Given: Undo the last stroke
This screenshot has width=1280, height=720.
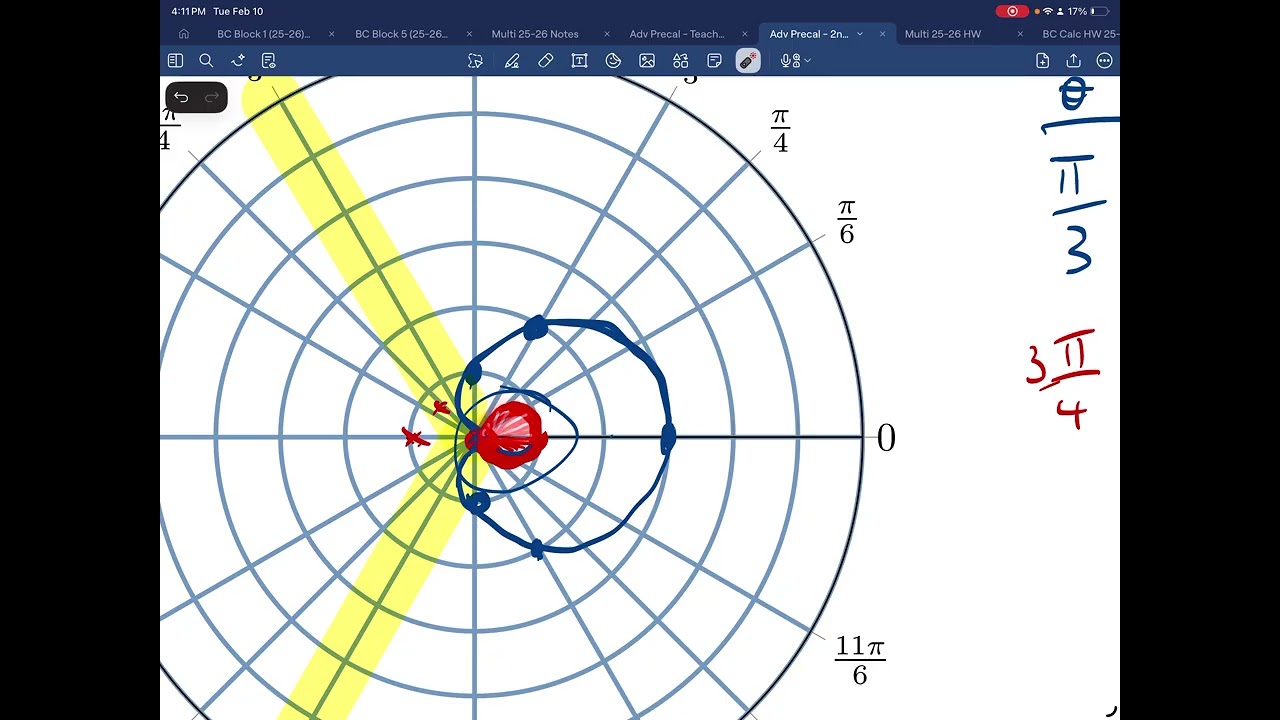Looking at the screenshot, I should (x=181, y=97).
